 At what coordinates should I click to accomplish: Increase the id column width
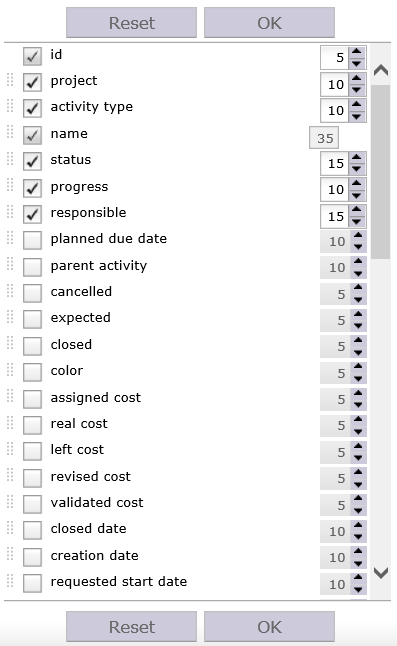357,52
